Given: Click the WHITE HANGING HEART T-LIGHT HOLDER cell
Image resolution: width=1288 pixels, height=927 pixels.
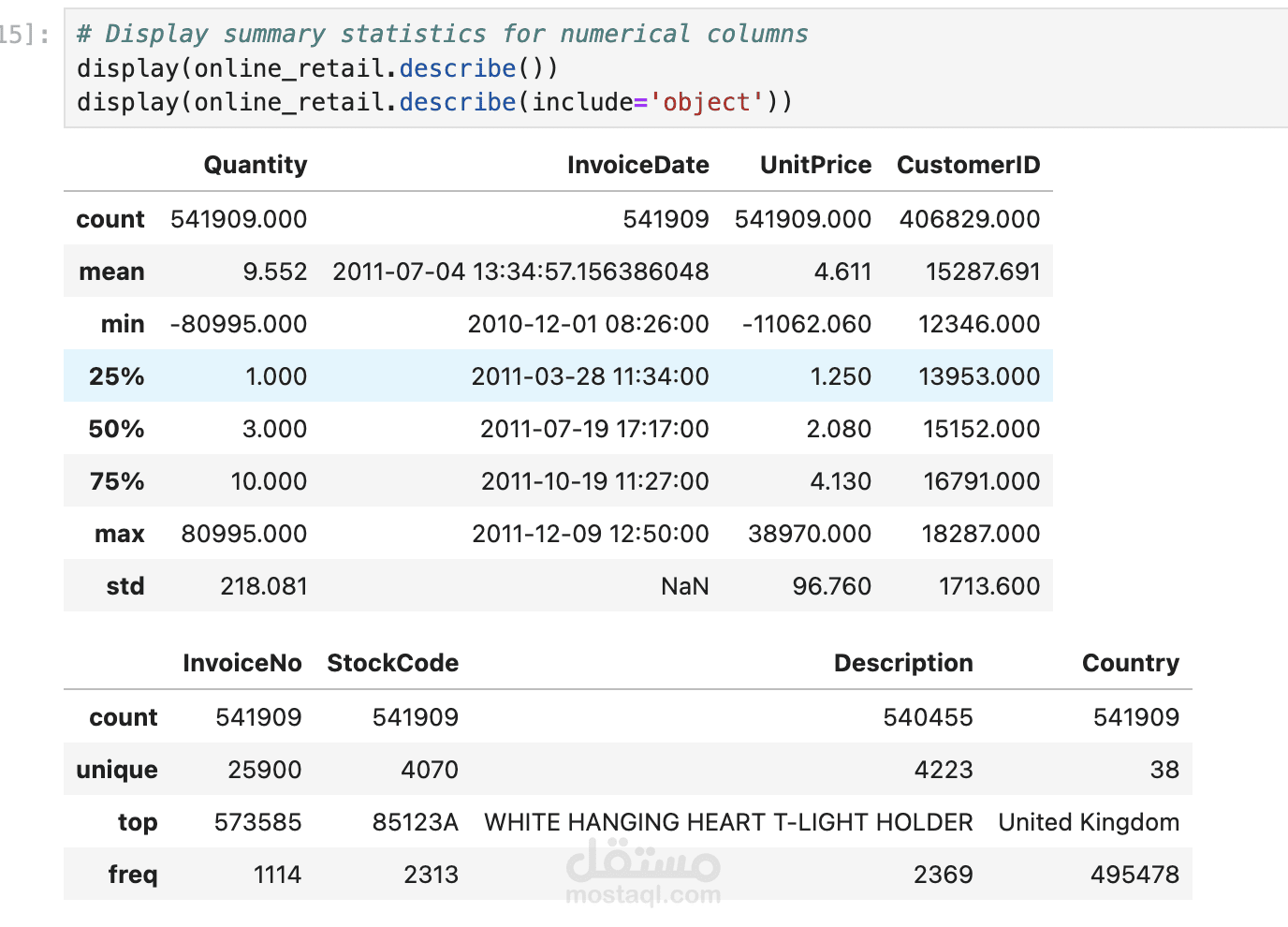Looking at the screenshot, I should [x=727, y=822].
